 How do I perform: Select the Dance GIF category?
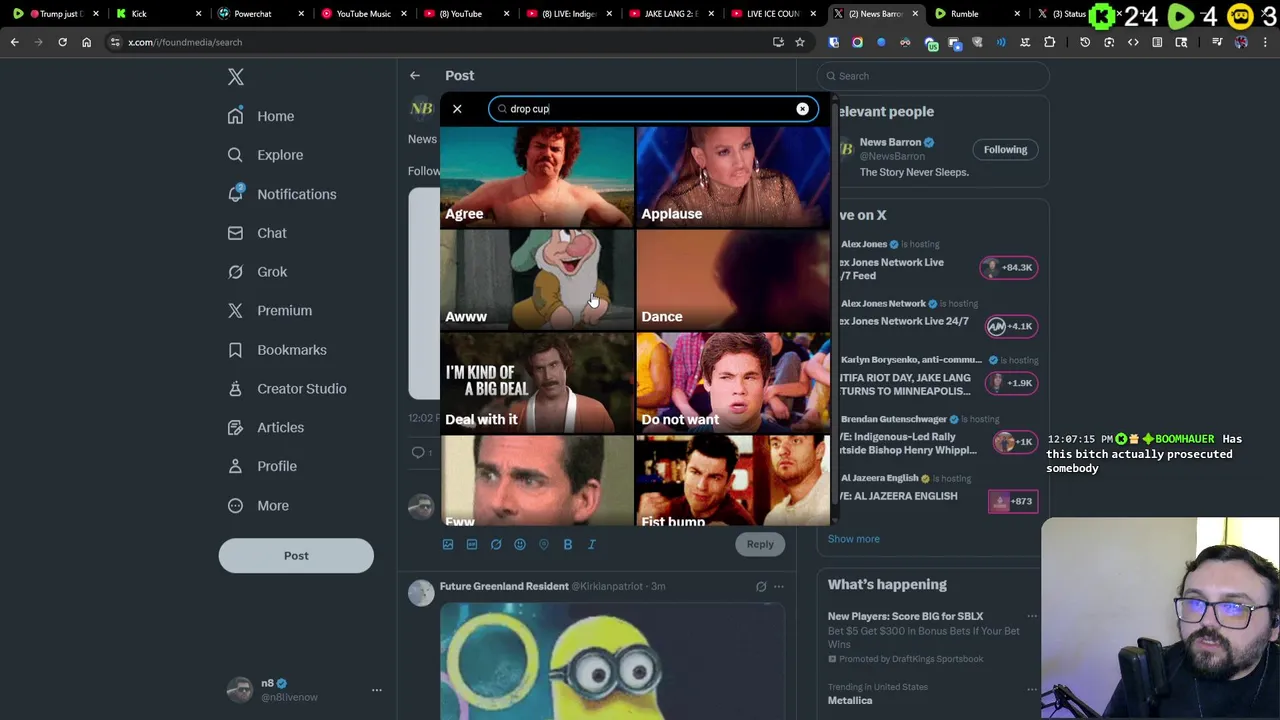733,279
